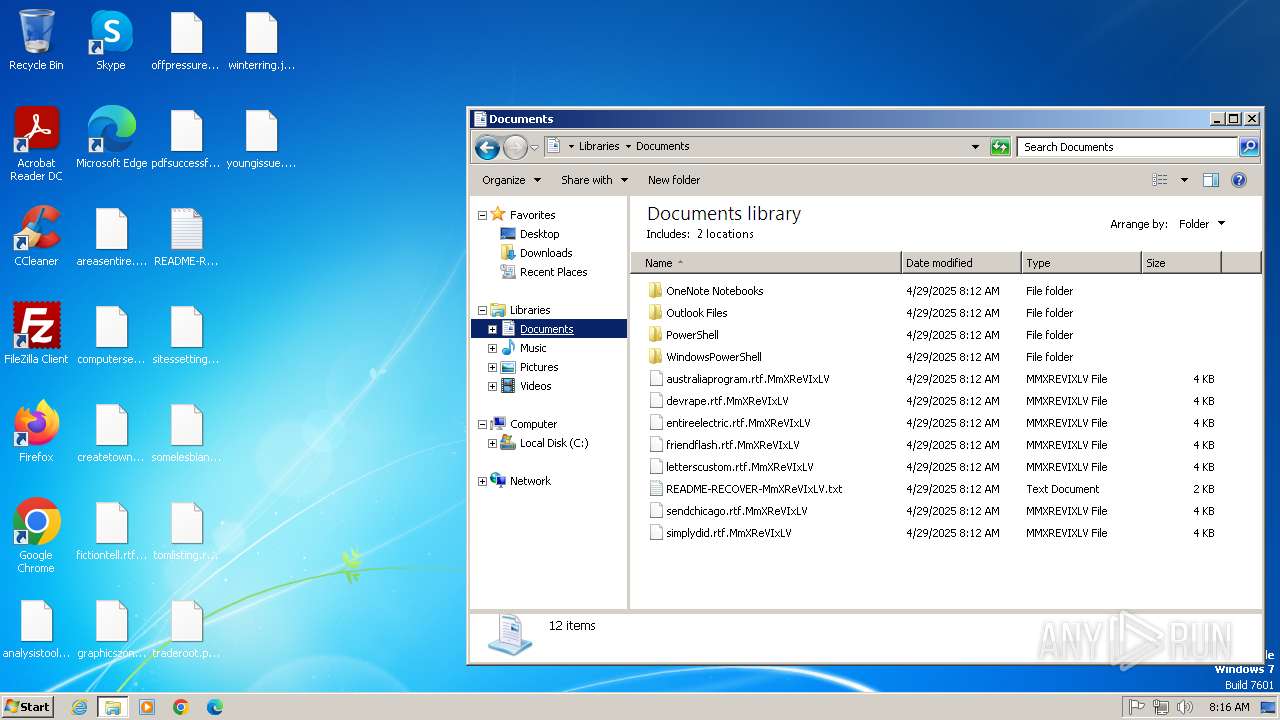Toggle the preview pane icon

[1211, 180]
